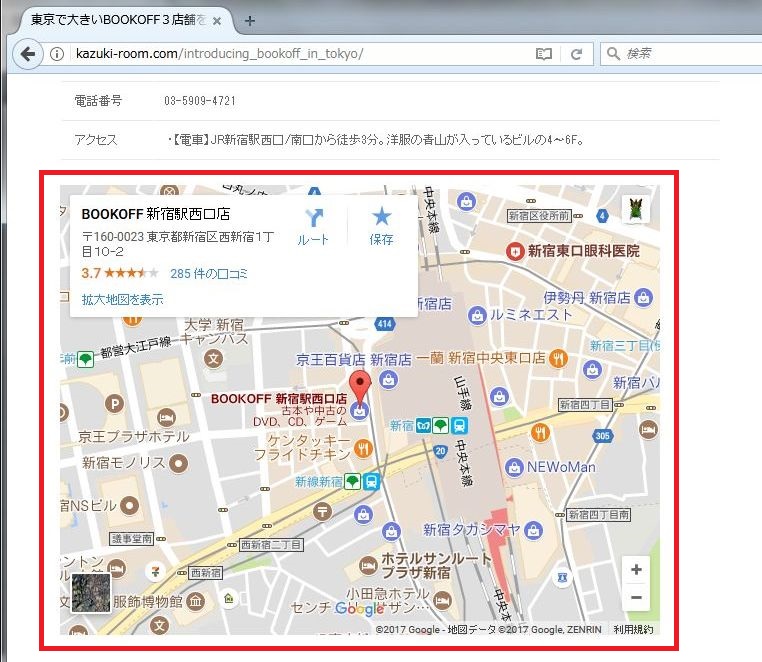Click route 305 road shield
The width and height of the screenshot is (762, 662).
click(x=603, y=436)
